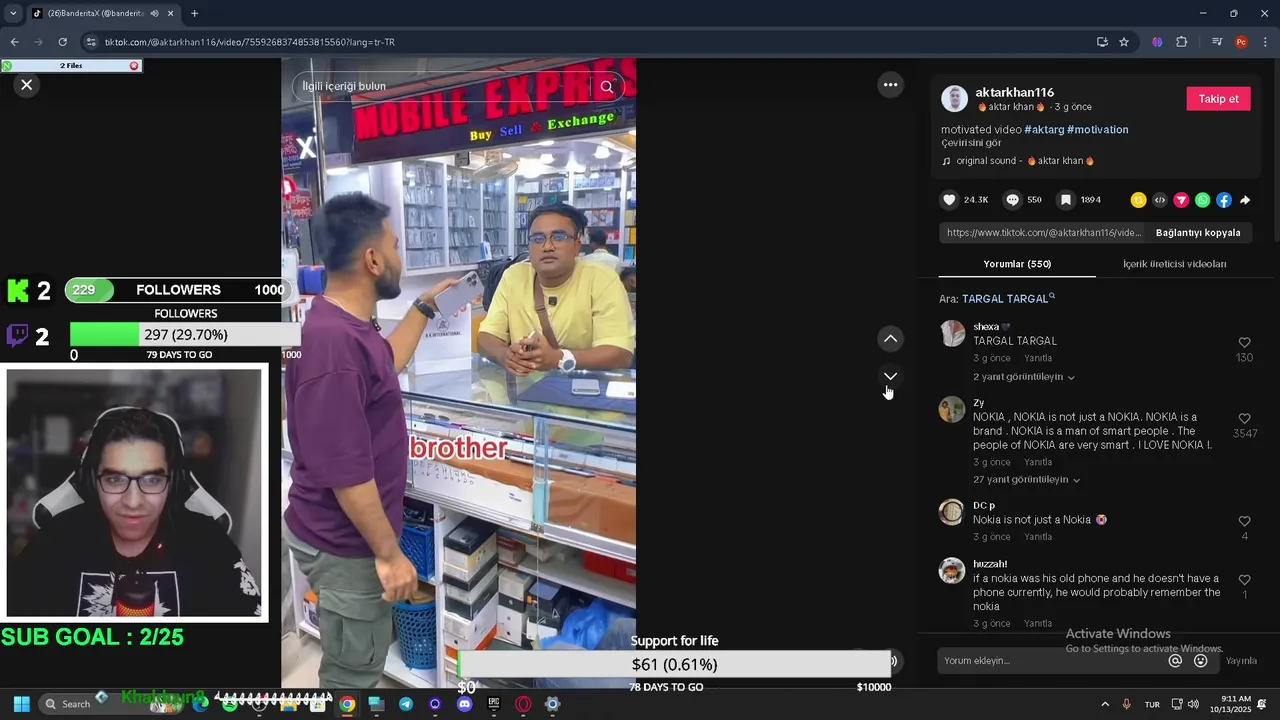Go to the previous video arrow
Viewport: 1280px width, 720px height.
coord(890,339)
